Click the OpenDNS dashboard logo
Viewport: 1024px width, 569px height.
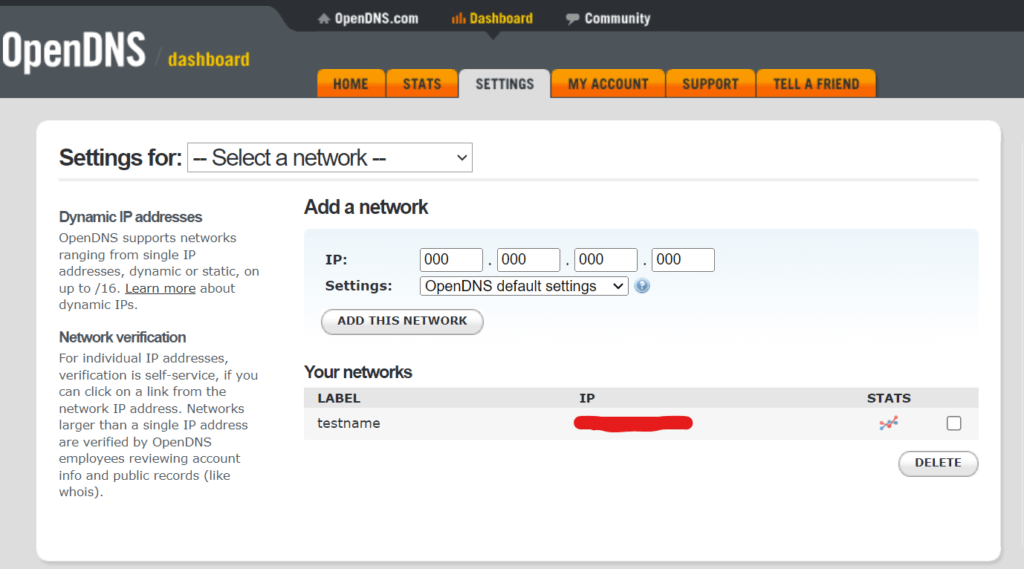click(x=125, y=52)
